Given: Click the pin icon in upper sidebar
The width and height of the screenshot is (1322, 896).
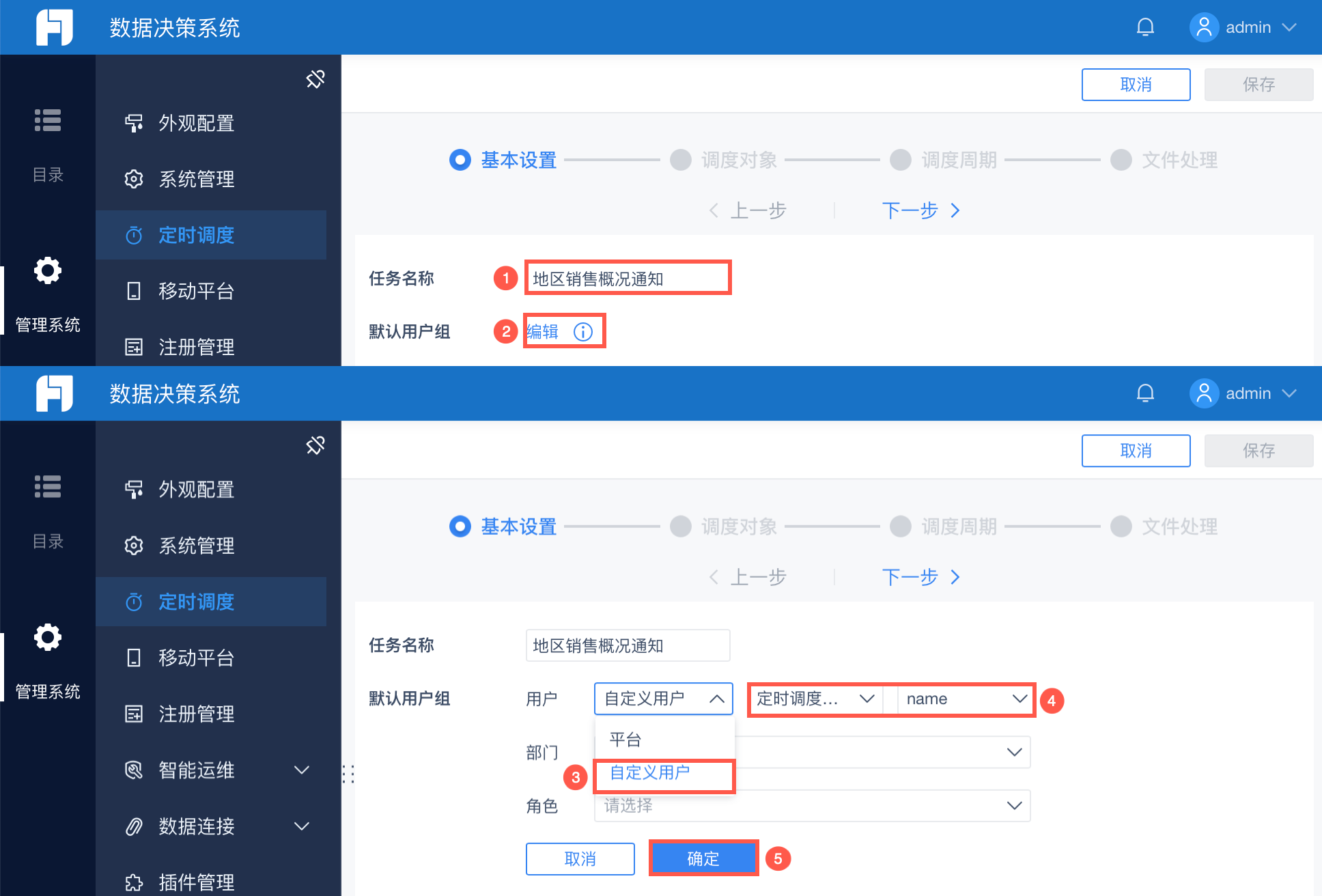Looking at the screenshot, I should 315,79.
